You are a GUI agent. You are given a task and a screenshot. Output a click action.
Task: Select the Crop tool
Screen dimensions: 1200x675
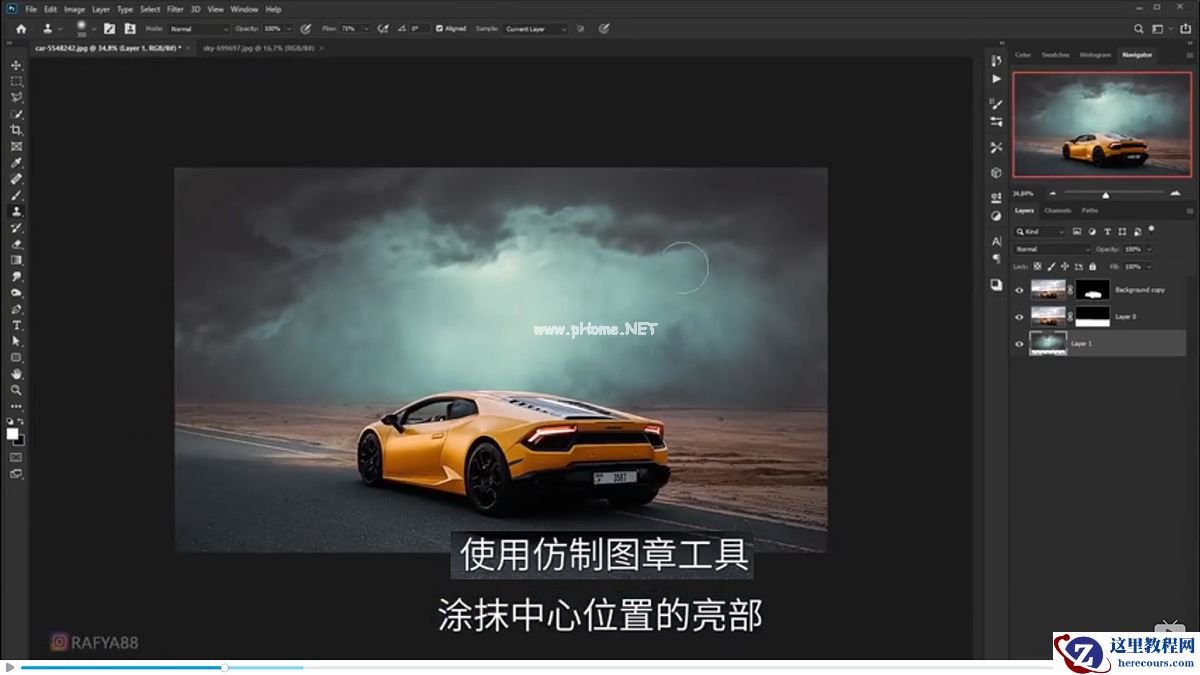[x=15, y=130]
